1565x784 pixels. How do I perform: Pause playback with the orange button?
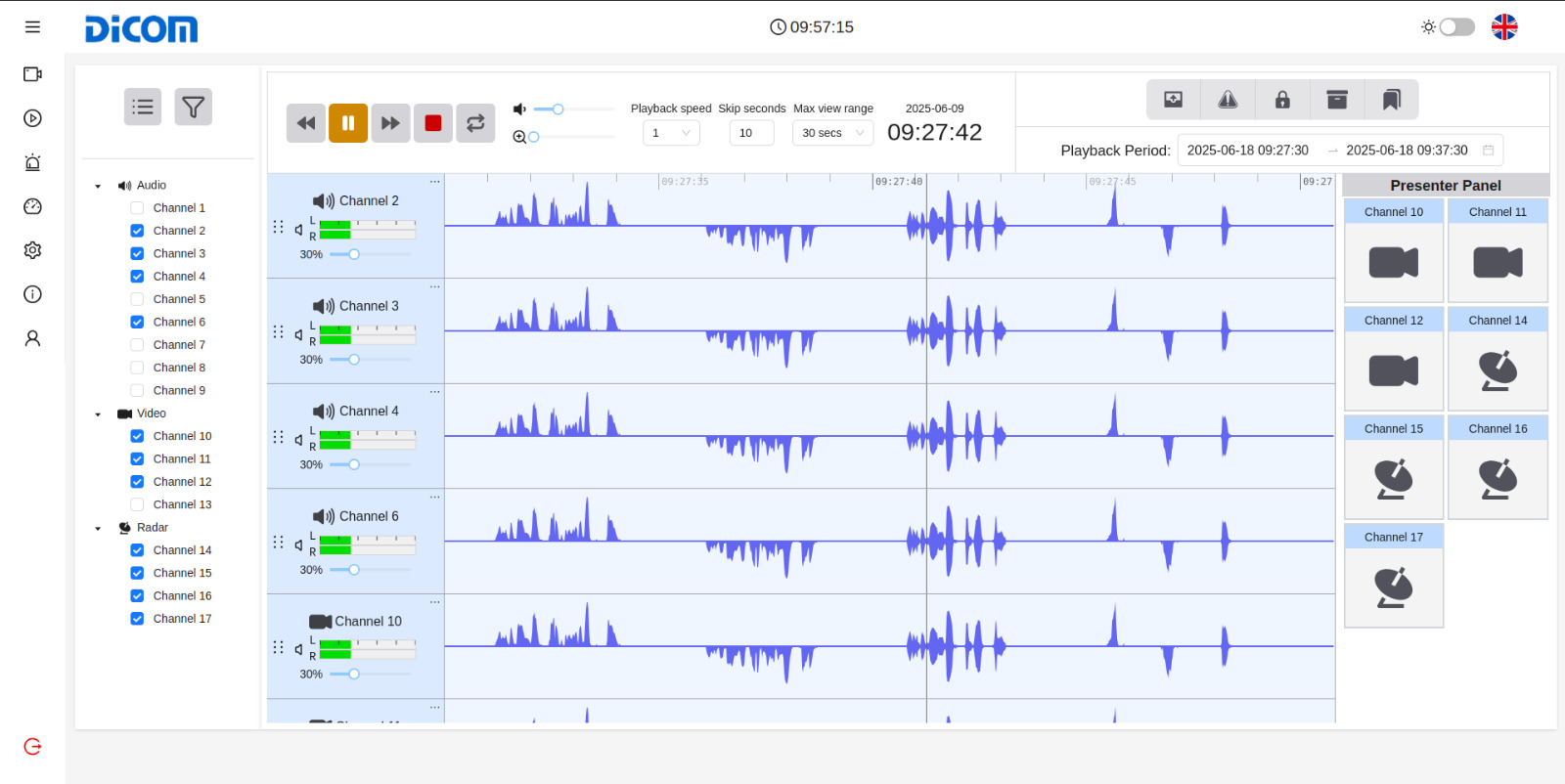[x=348, y=123]
